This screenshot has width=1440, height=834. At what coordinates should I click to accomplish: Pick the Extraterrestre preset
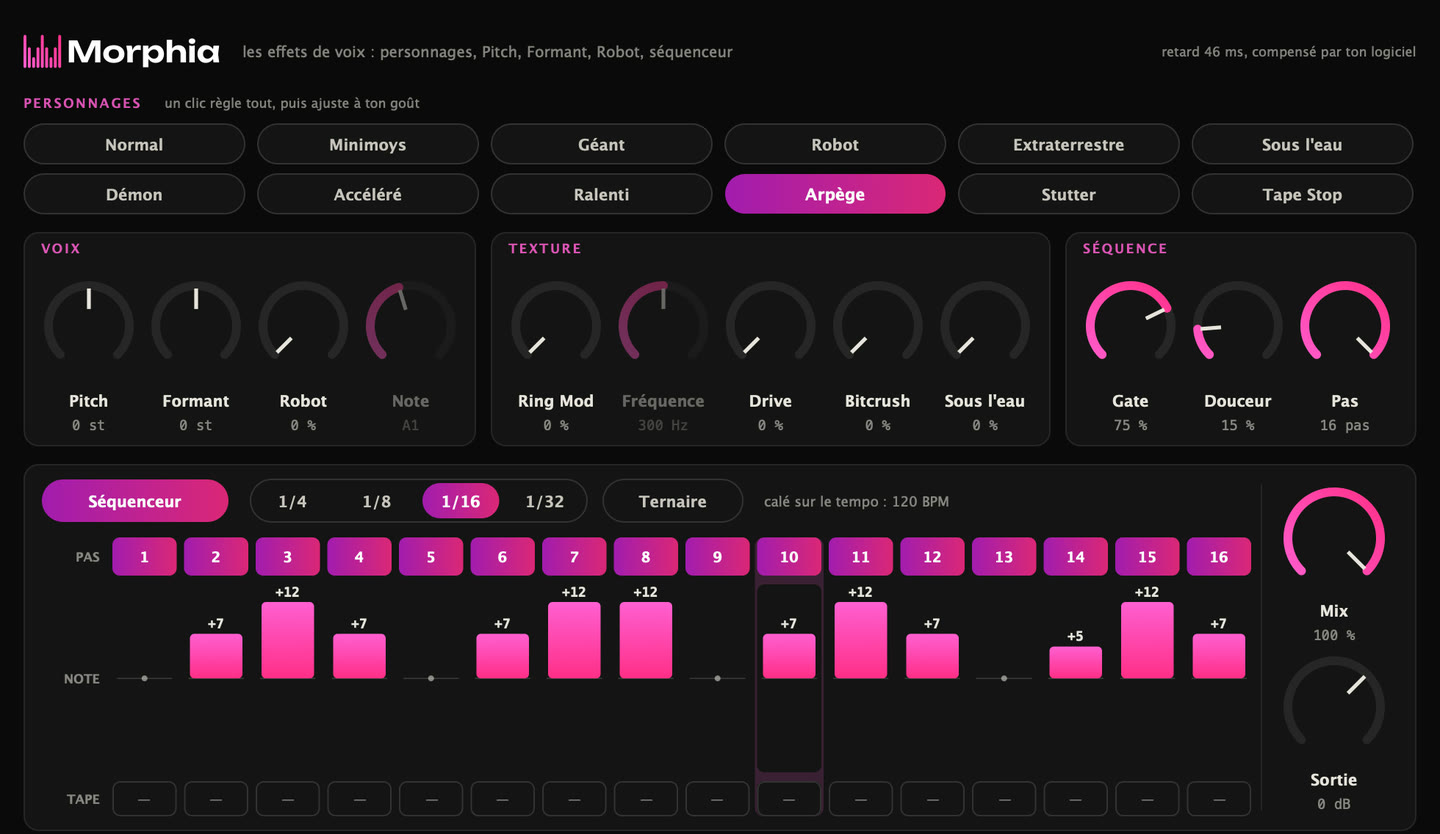pyautogui.click(x=1068, y=144)
